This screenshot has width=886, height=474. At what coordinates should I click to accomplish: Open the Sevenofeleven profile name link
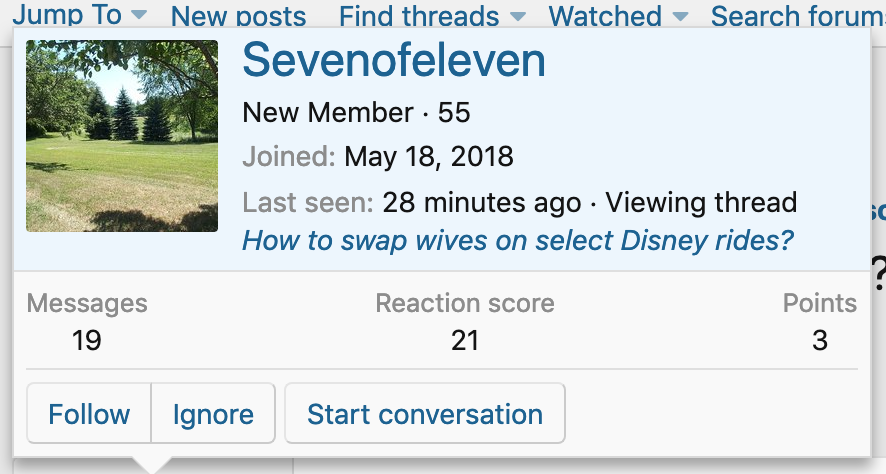pyautogui.click(x=394, y=61)
